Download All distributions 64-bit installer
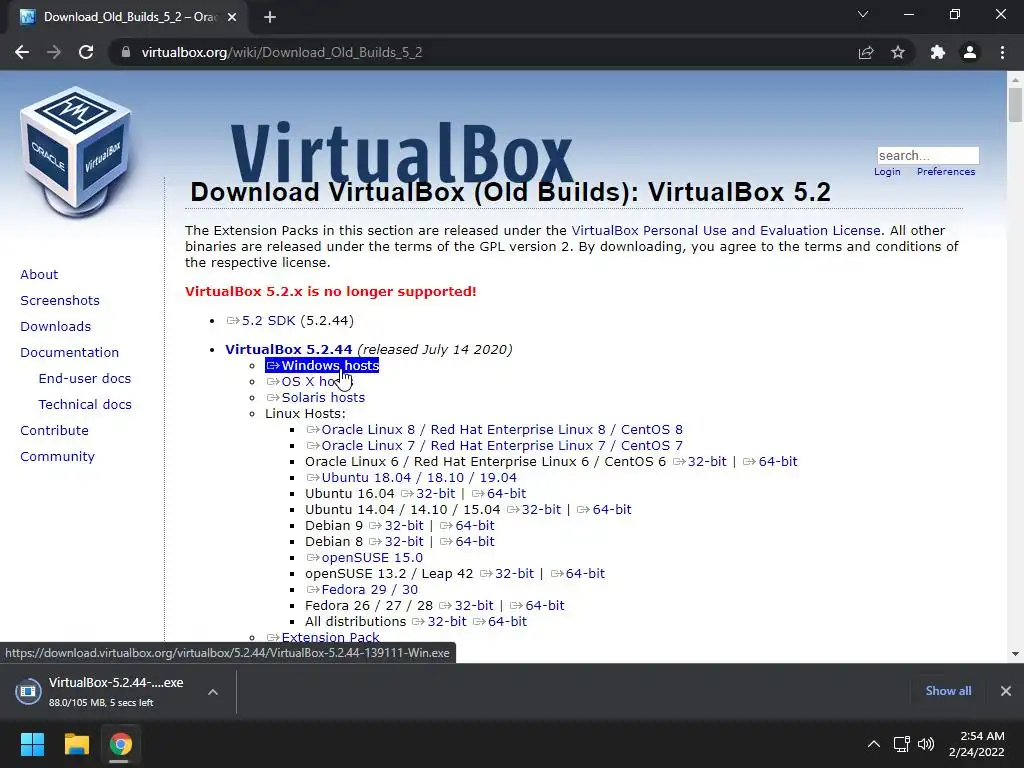 click(x=500, y=622)
